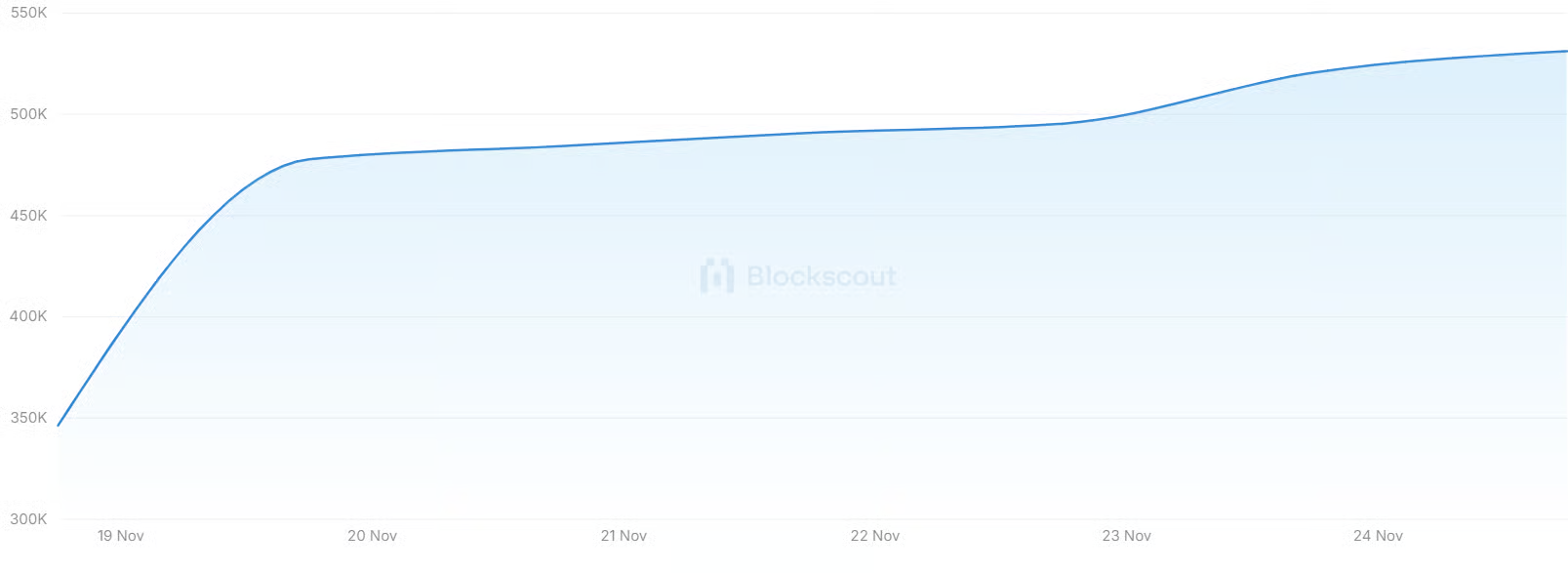Click the 21 Nov axis label
The image size is (1568, 573).
click(x=623, y=536)
